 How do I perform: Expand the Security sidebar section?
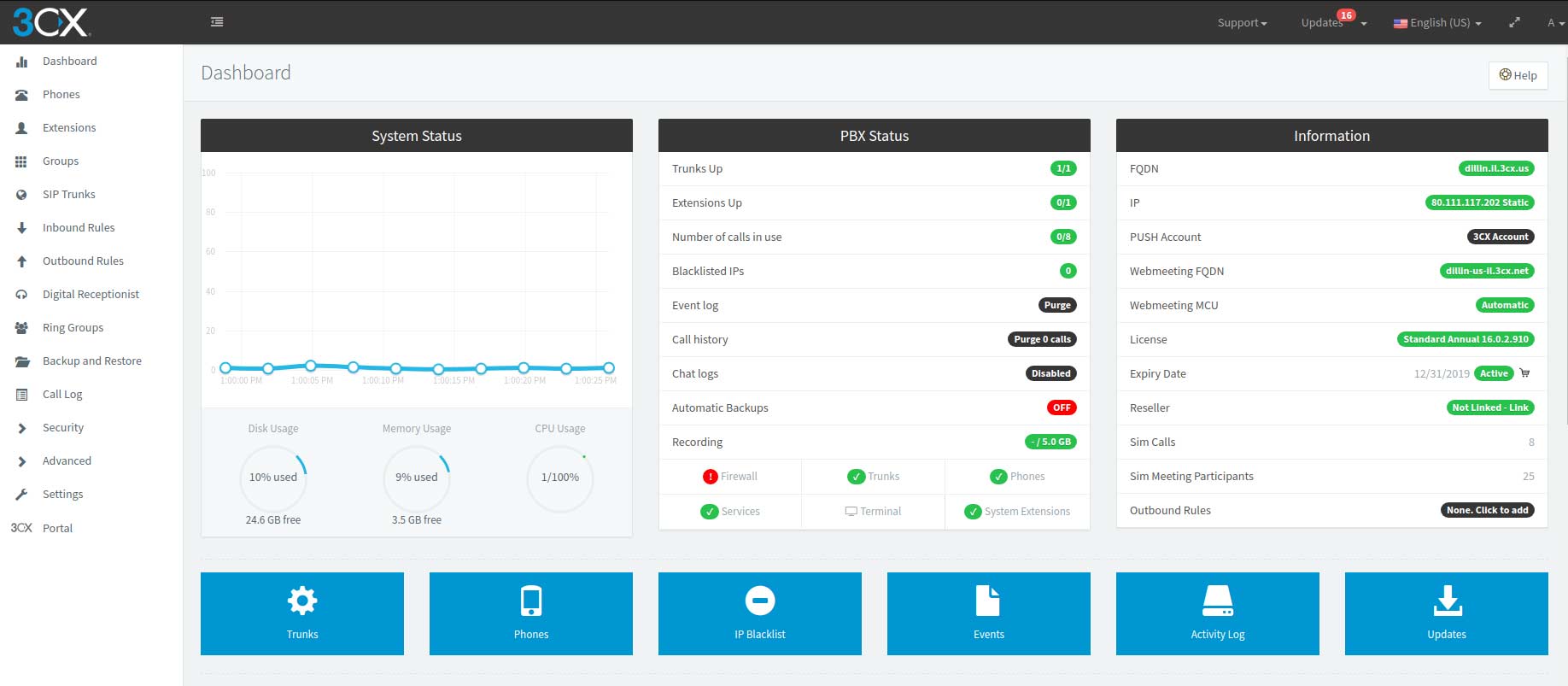coord(63,427)
